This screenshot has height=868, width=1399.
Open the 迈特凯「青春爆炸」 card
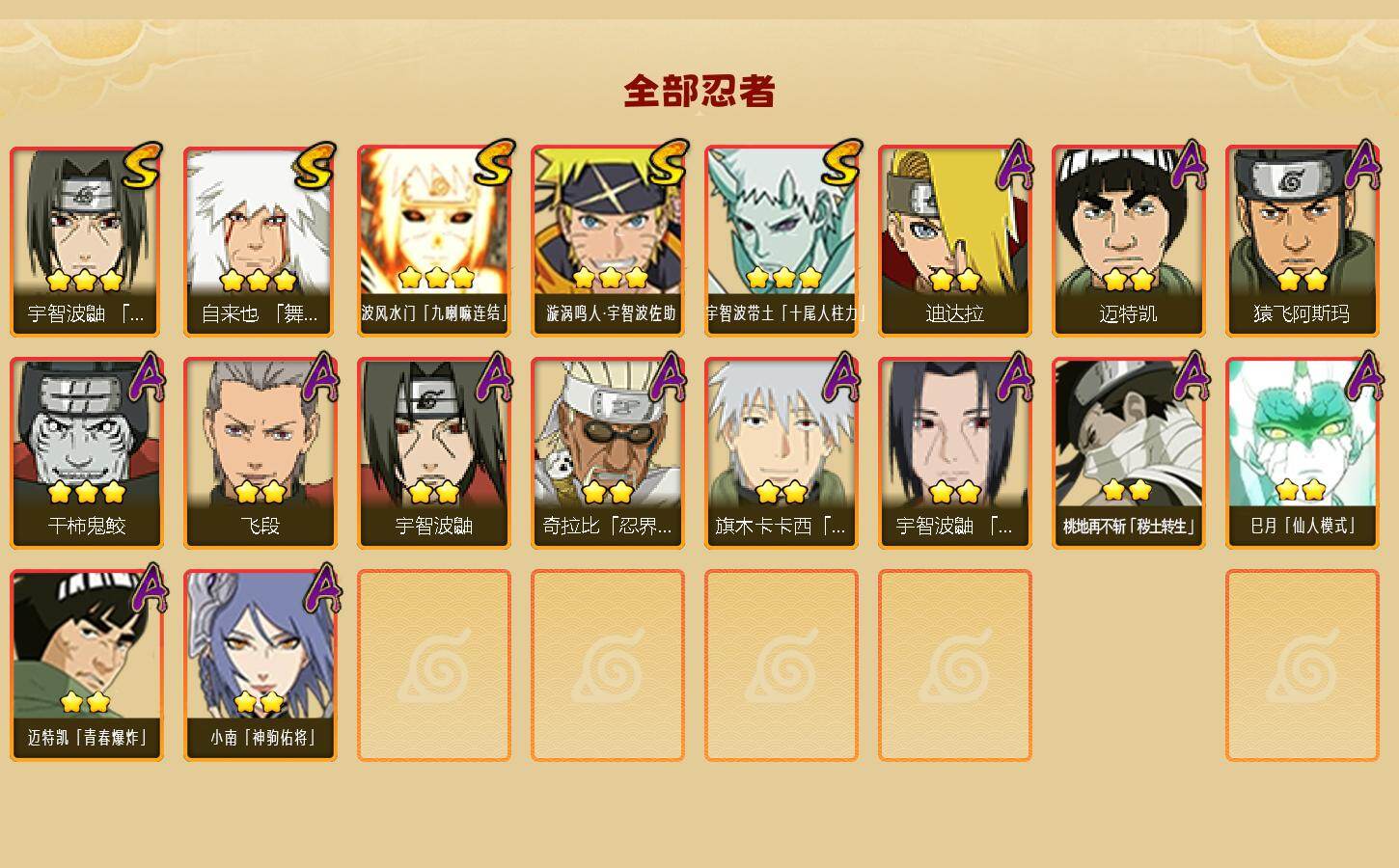click(x=87, y=665)
